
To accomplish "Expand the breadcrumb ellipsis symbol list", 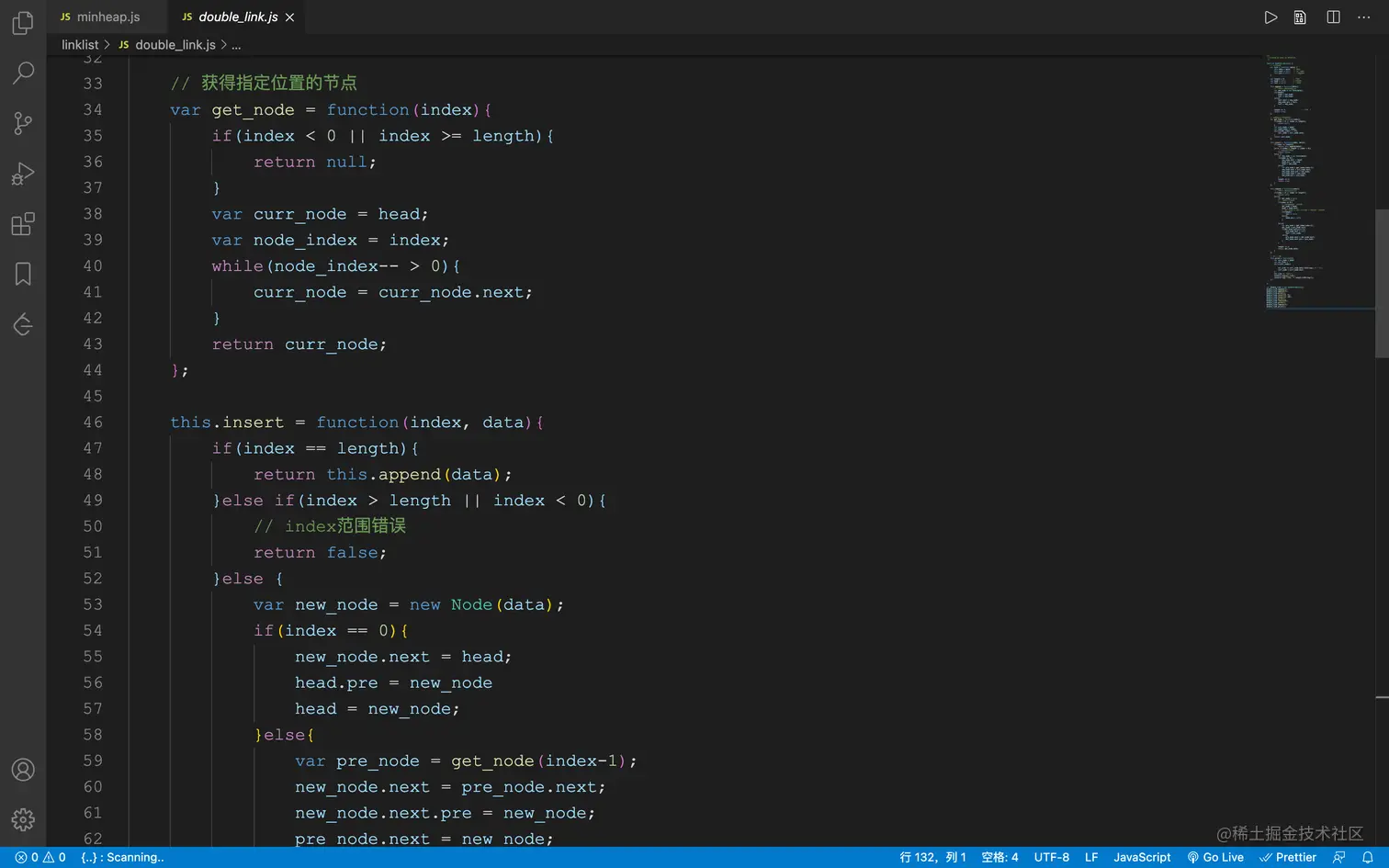I will coord(236,45).
